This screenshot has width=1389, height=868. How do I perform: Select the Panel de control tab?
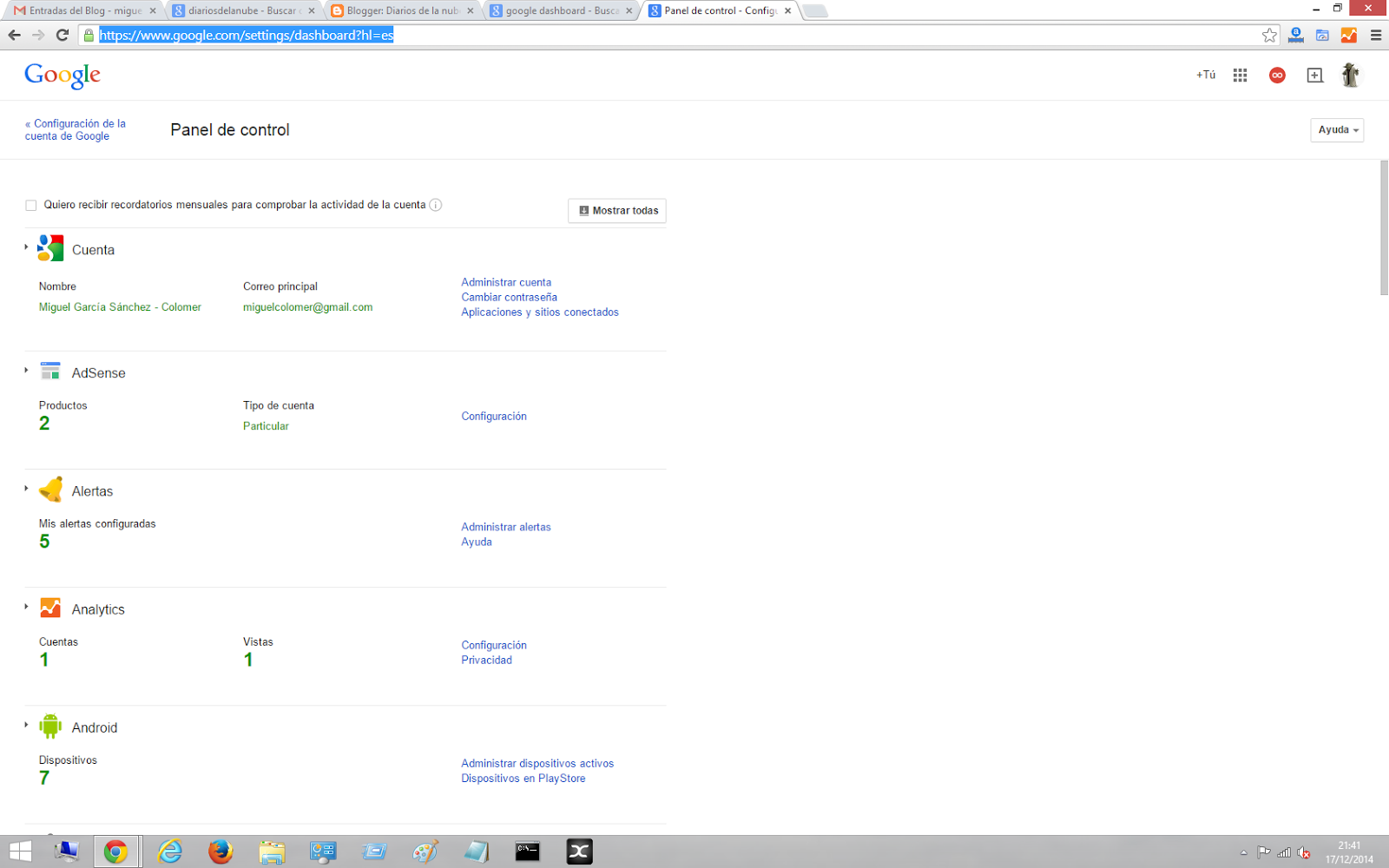[x=720, y=10]
